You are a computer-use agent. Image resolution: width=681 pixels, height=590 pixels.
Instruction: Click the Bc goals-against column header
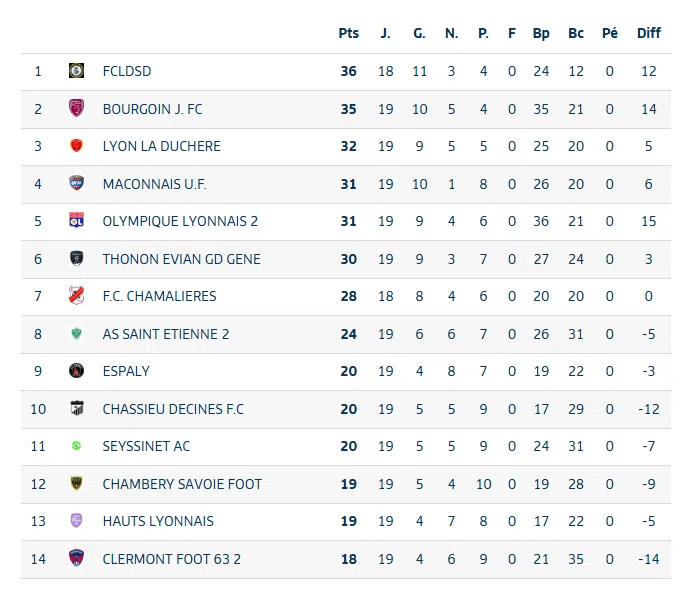pos(576,33)
